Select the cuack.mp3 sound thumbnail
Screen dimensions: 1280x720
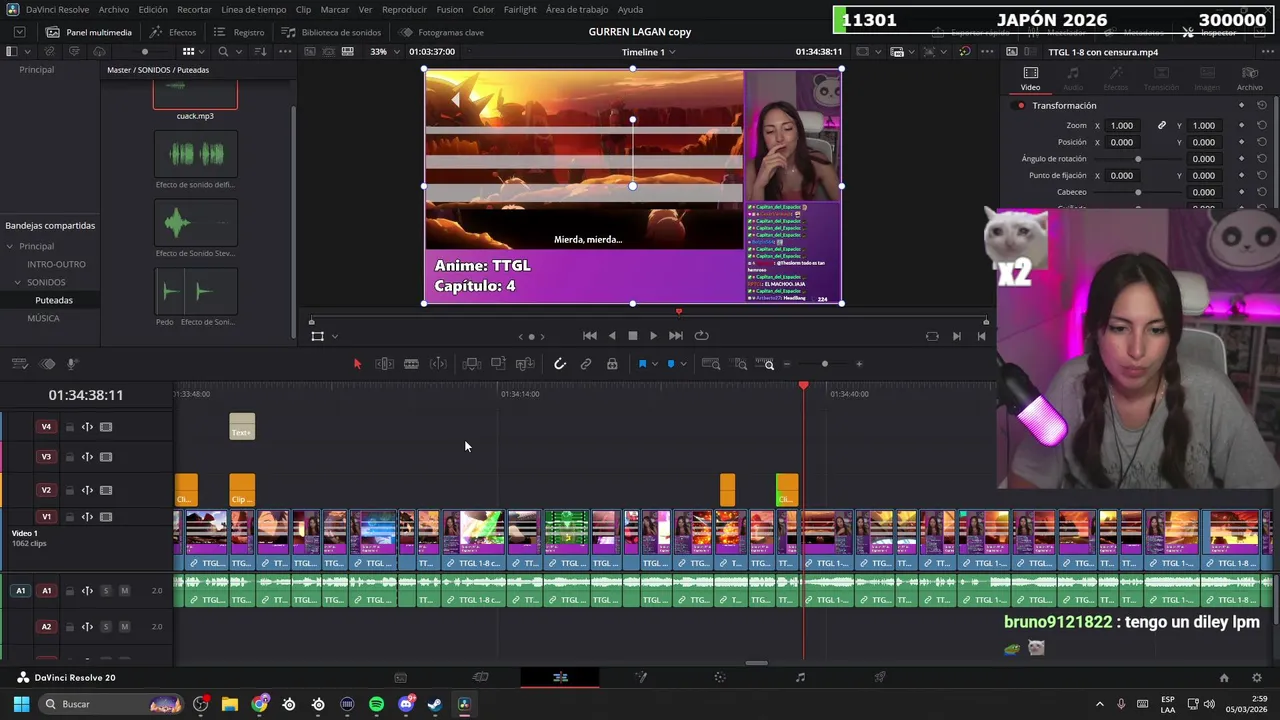(x=195, y=97)
